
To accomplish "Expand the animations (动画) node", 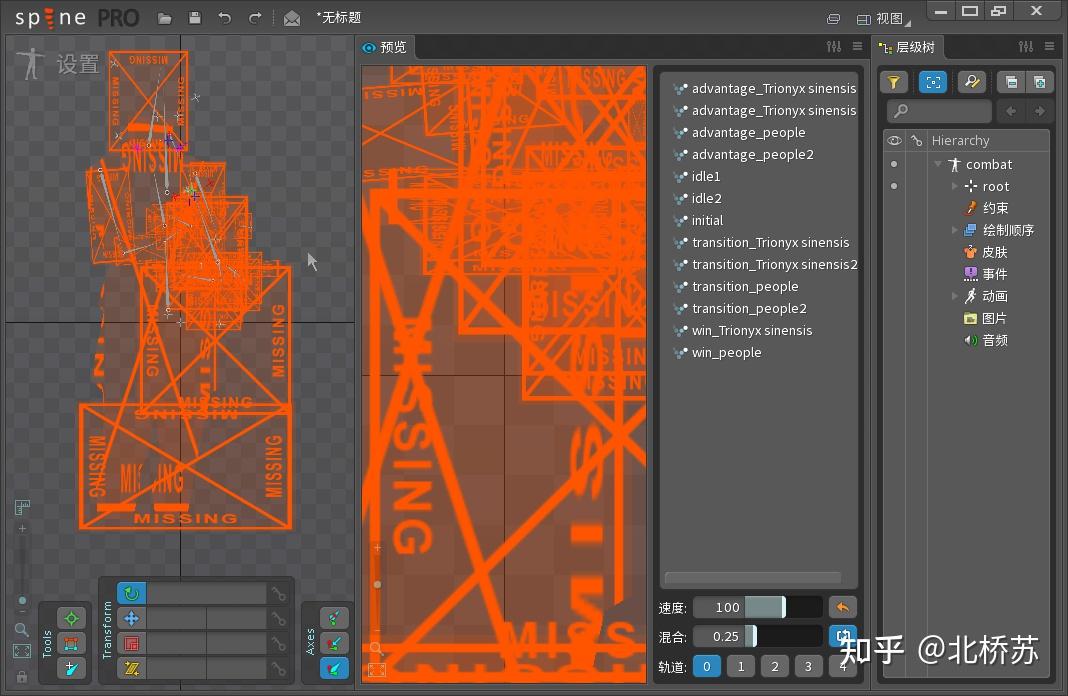I will click(x=955, y=296).
